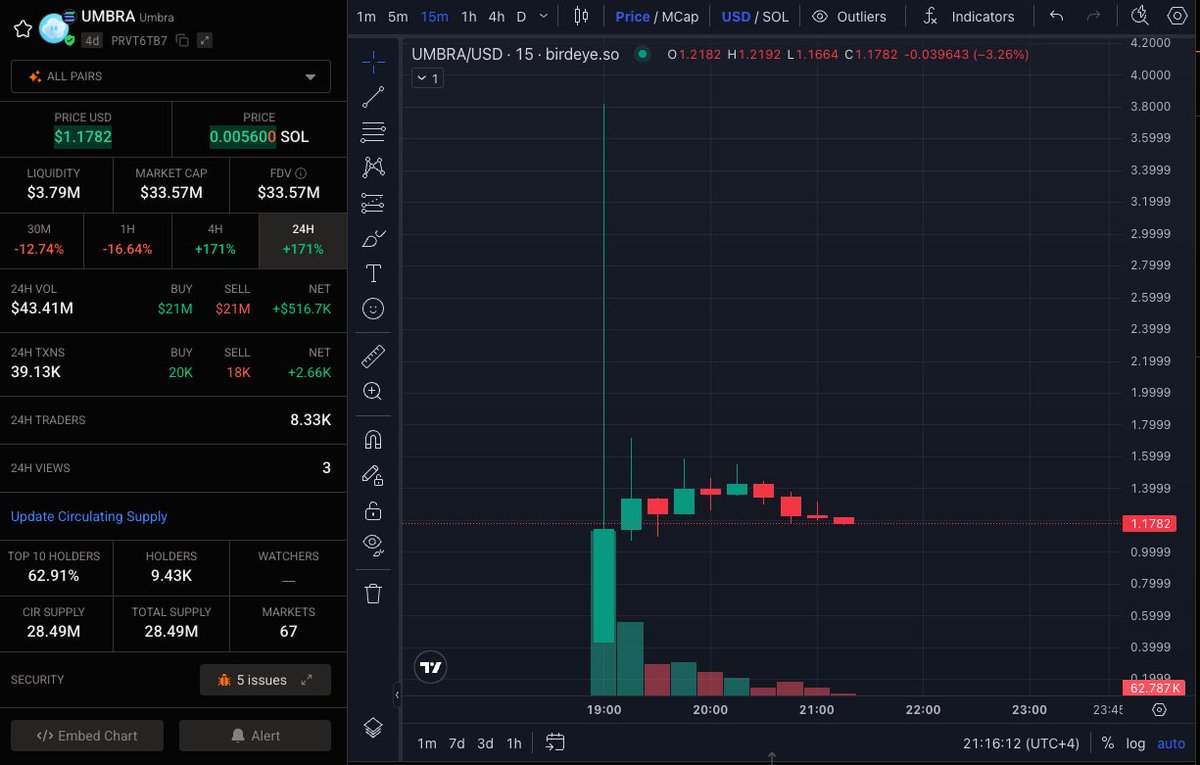Toggle Outliers visibility on the chart

pyautogui.click(x=849, y=17)
